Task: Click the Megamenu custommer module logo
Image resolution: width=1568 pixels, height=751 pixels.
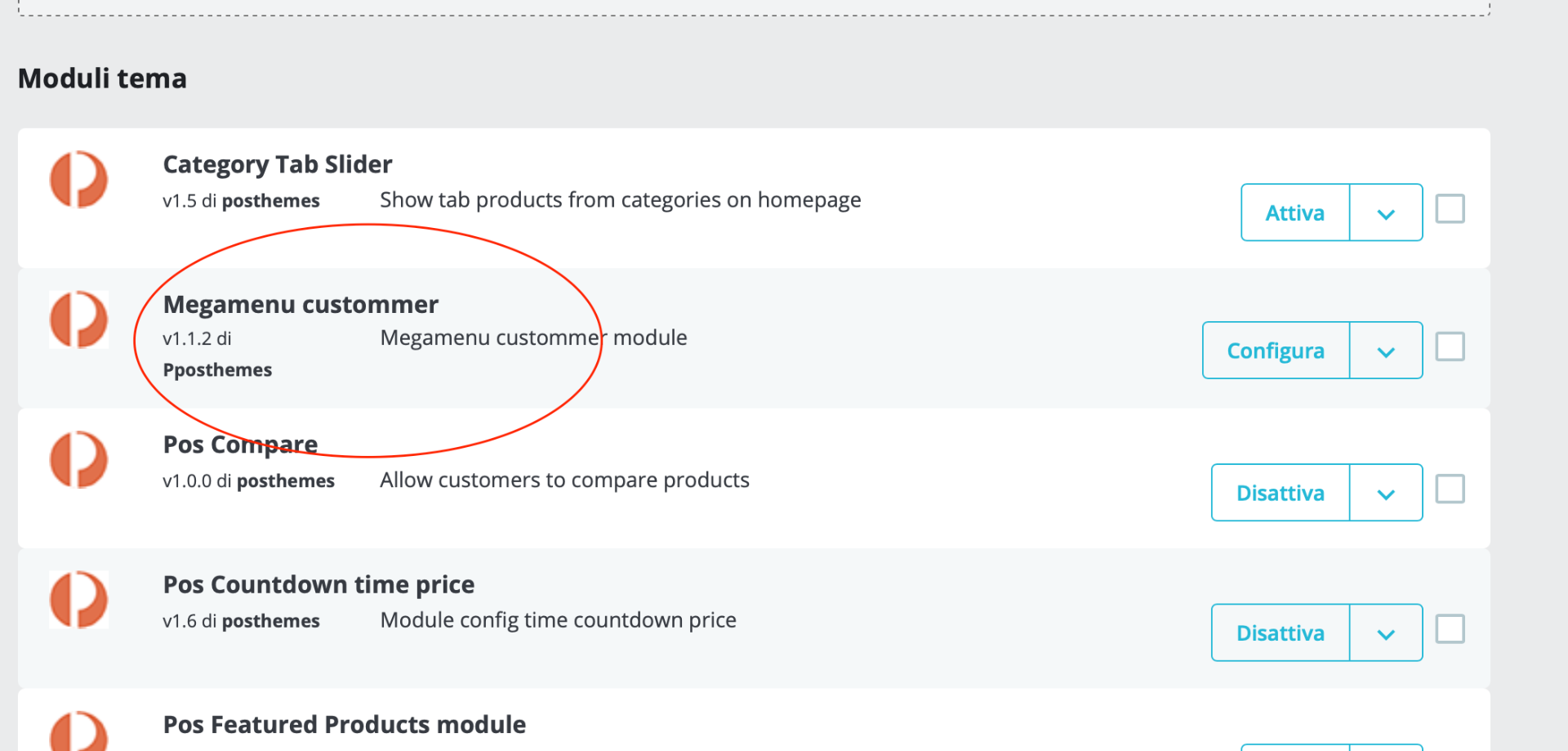Action: coord(78,320)
